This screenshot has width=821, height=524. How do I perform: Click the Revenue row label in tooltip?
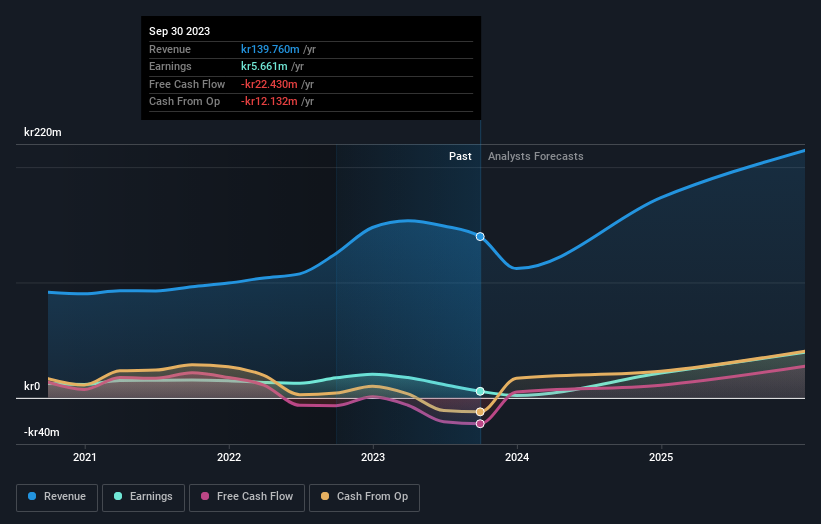(x=170, y=49)
